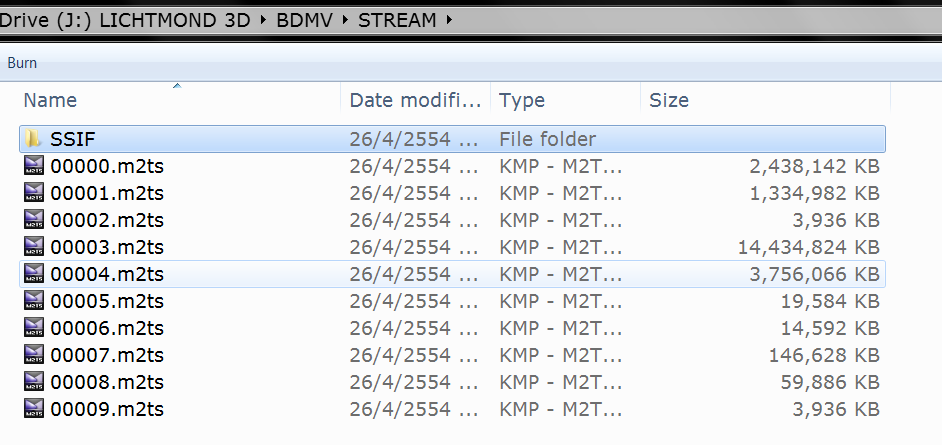
Task: Select the 00002.m2ts file name
Action: coord(107,220)
